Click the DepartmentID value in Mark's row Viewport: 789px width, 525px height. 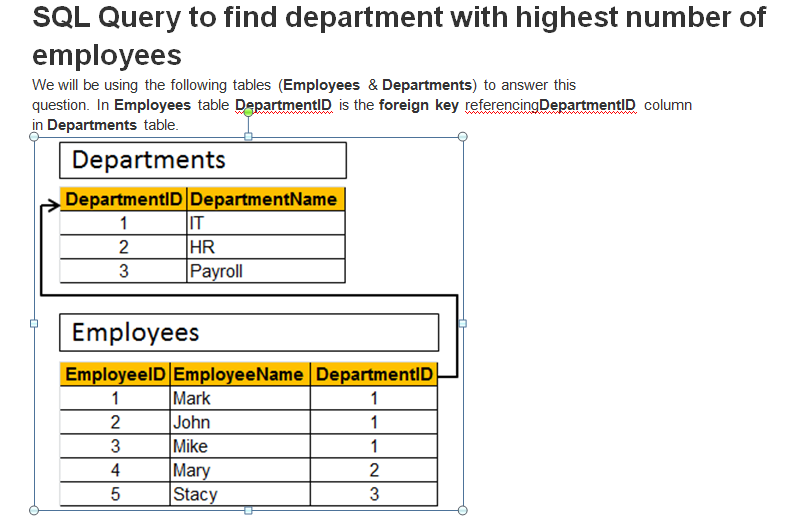(374, 398)
